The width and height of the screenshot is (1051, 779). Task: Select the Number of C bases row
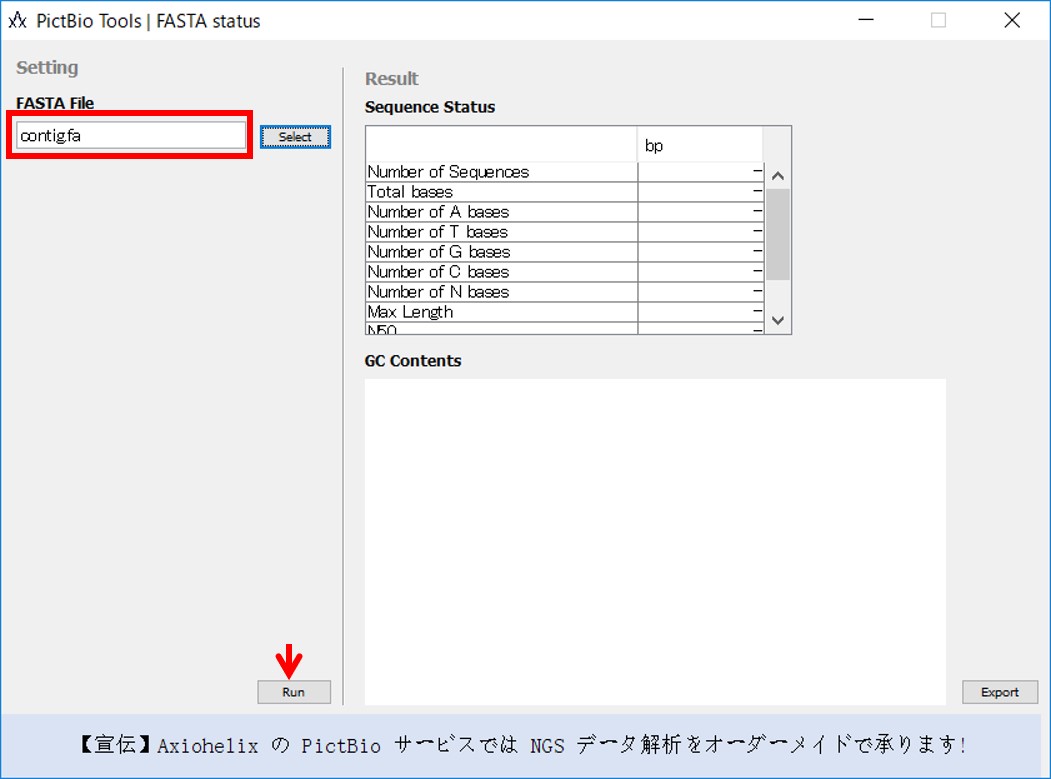[x=501, y=272]
